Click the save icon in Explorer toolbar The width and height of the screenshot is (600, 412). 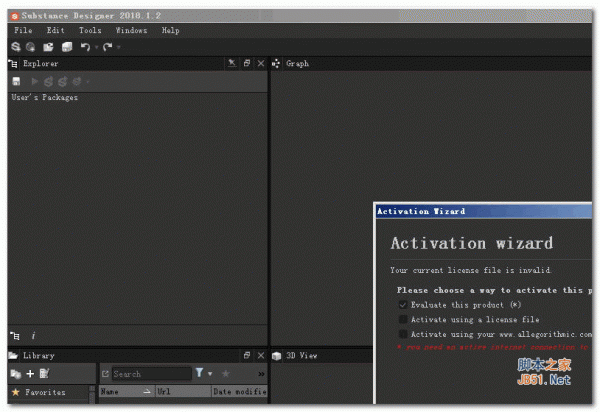point(16,81)
